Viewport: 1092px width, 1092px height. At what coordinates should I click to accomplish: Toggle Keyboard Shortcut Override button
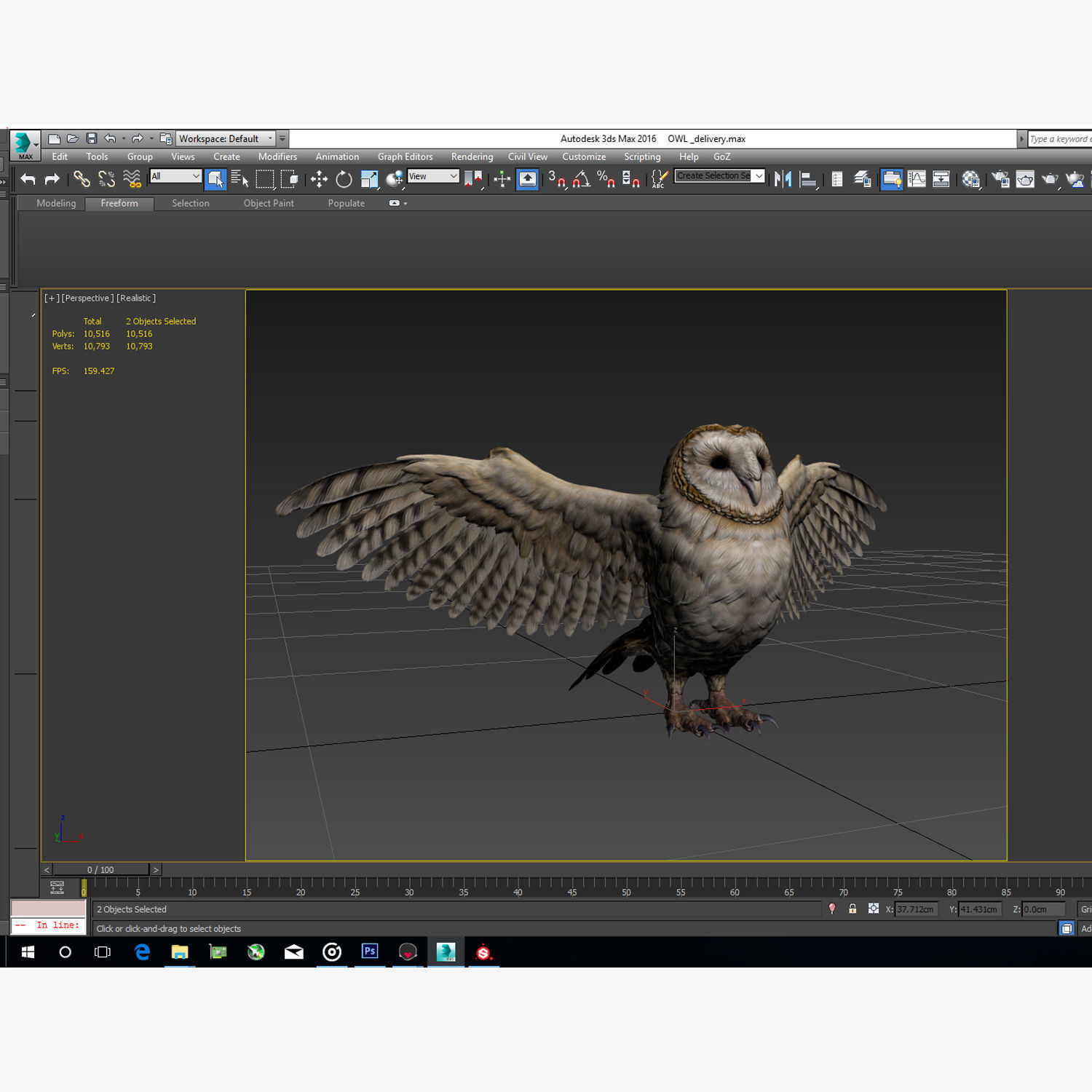point(528,179)
